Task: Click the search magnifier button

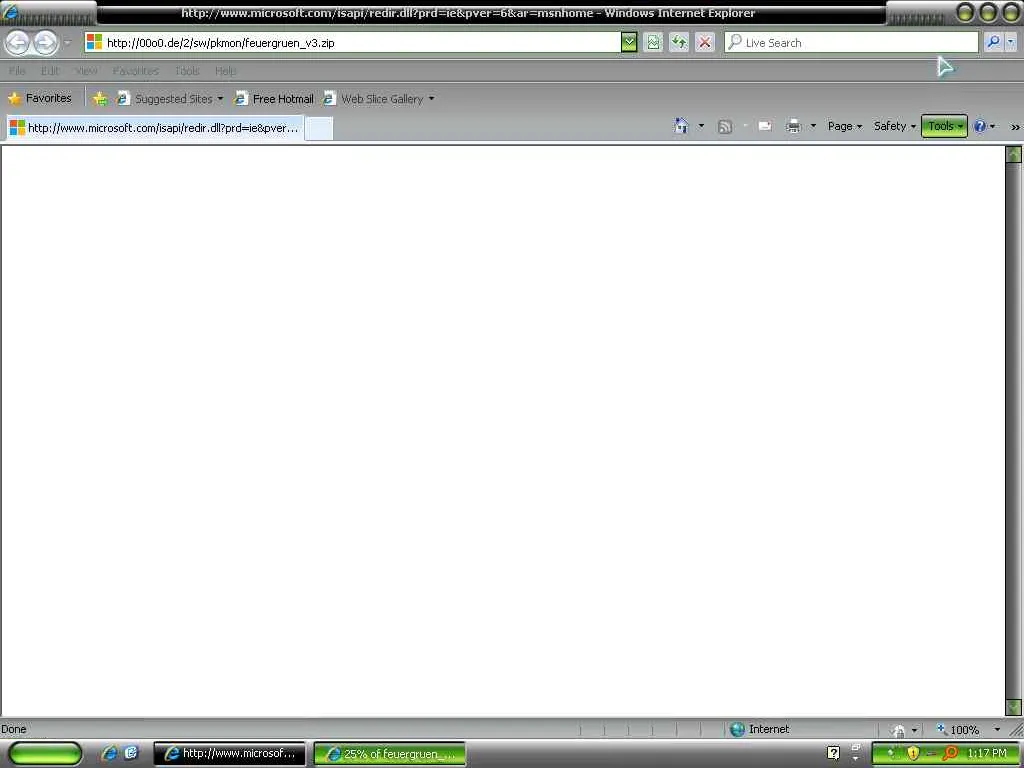Action: coord(993,42)
